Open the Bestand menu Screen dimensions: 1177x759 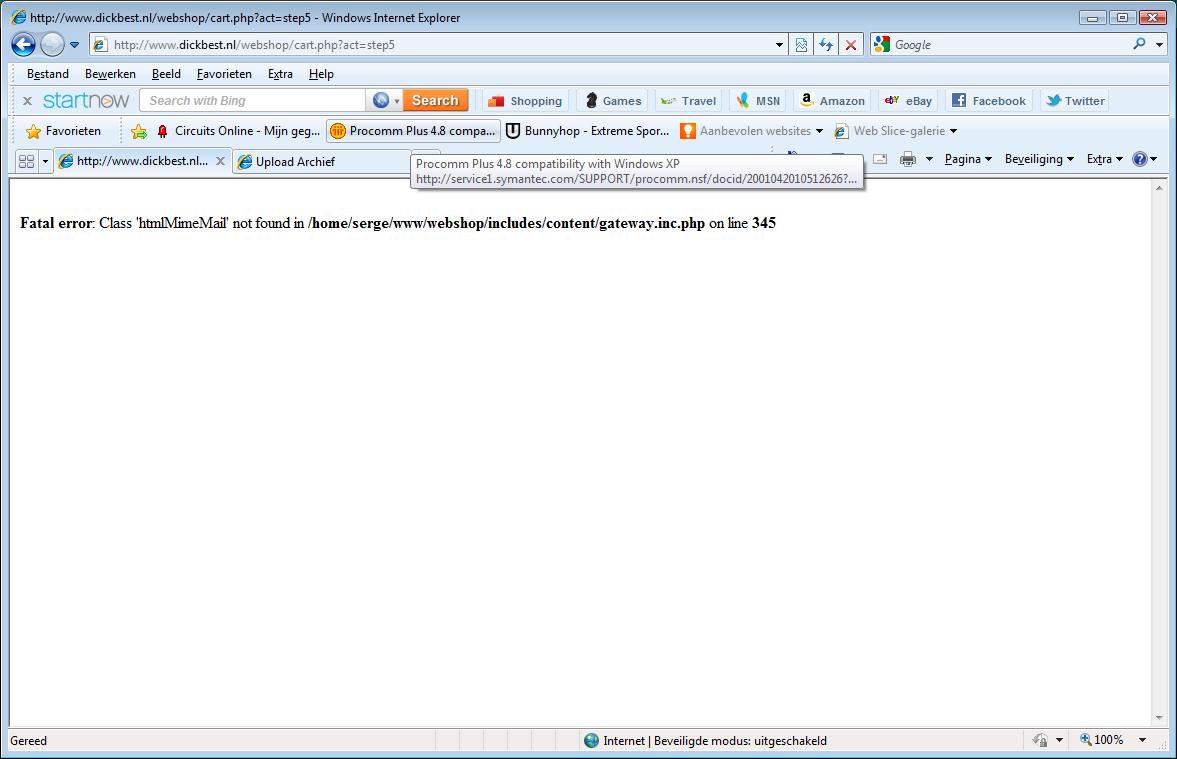(x=48, y=74)
